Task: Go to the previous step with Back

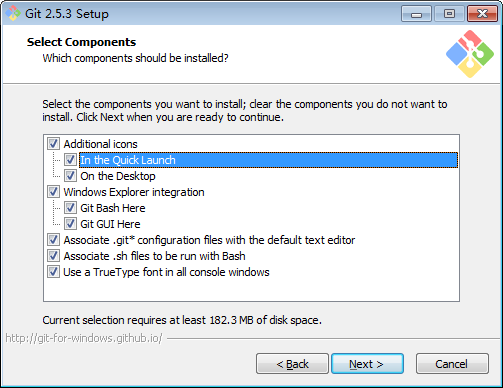Action: coord(292,364)
